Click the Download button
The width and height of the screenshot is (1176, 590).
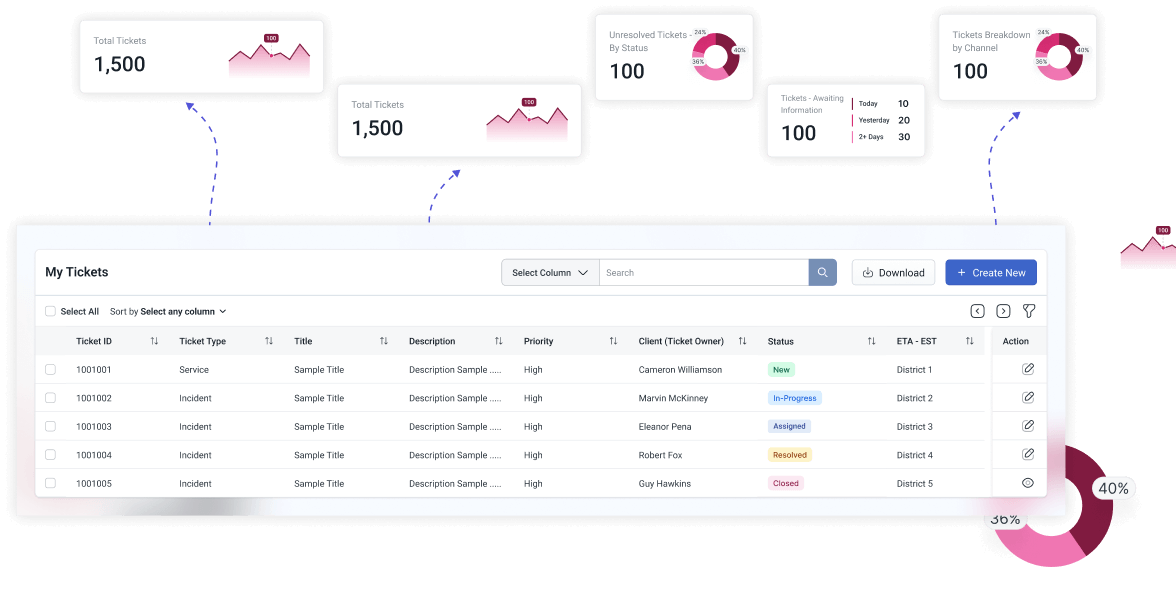(893, 273)
